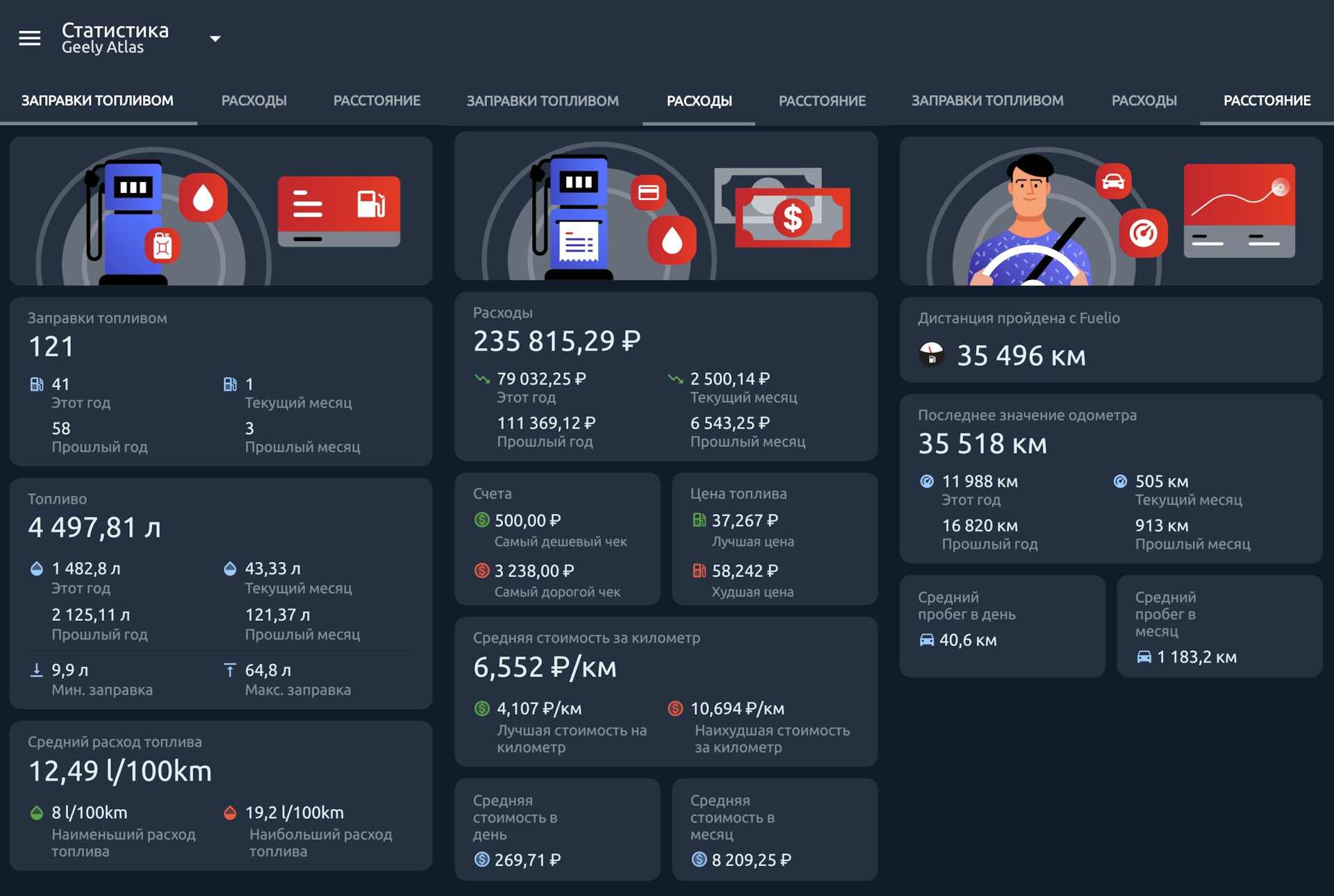Click average cost 6,552 ₽/км
The height and width of the screenshot is (896, 1334).
point(545,668)
